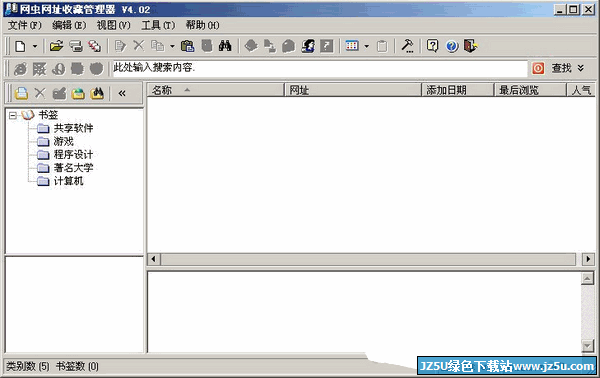The image size is (600, 378).
Task: Click into the 此处输入搜索内容 search field
Action: point(320,68)
